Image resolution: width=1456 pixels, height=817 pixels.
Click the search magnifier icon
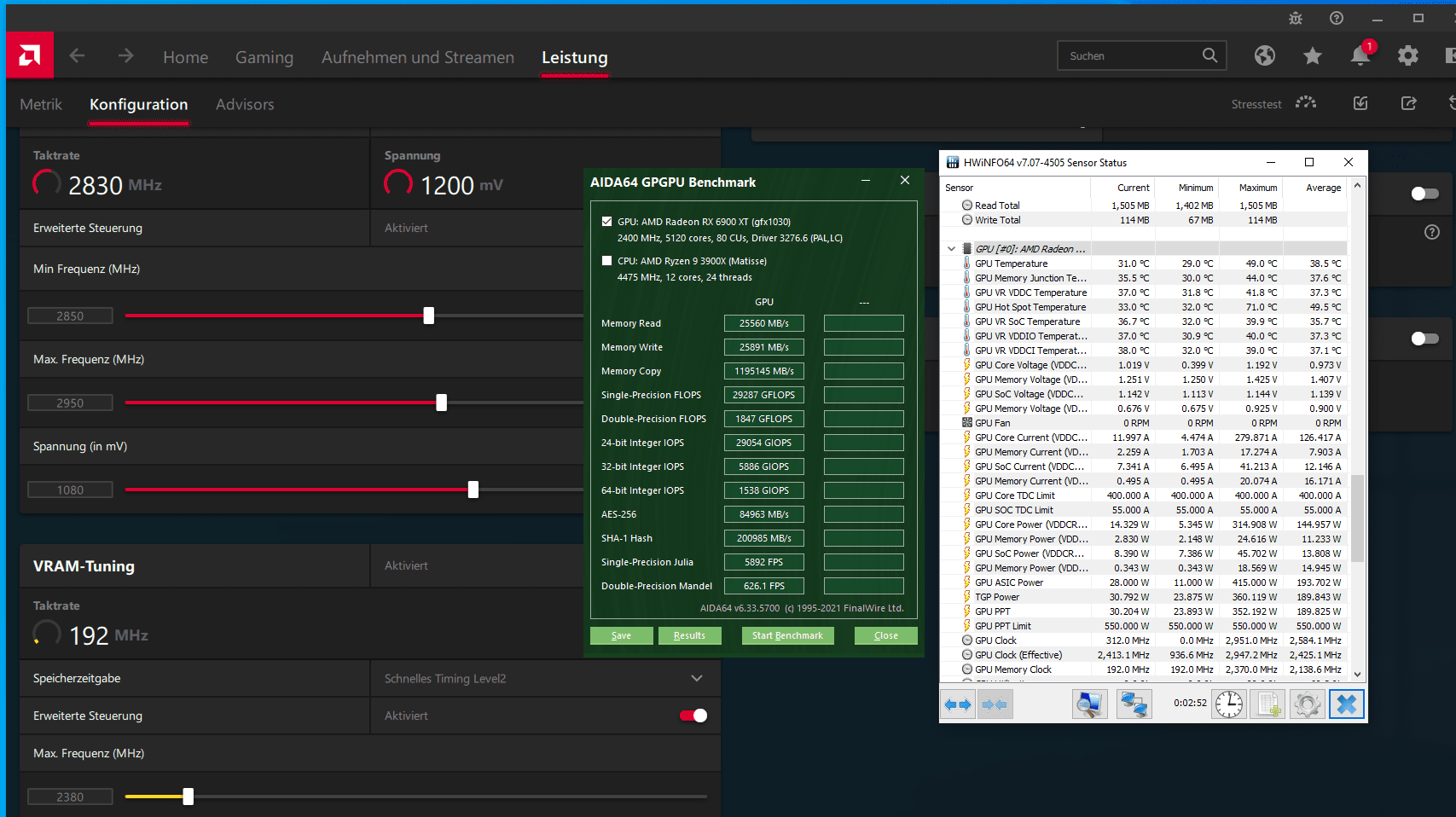[1209, 55]
